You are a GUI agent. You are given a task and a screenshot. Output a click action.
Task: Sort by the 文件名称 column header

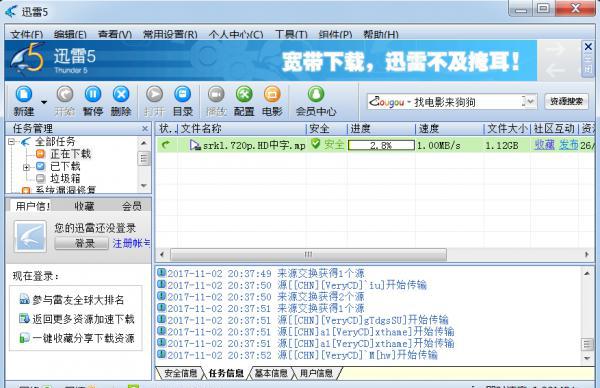[x=243, y=129]
